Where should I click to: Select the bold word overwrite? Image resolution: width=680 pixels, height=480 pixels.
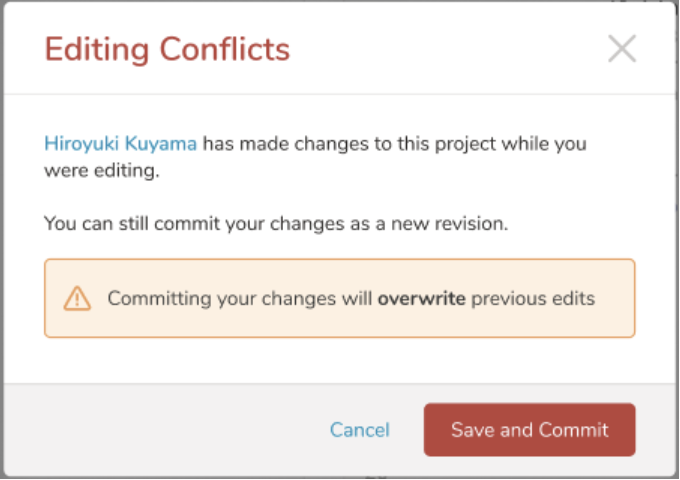coord(421,298)
